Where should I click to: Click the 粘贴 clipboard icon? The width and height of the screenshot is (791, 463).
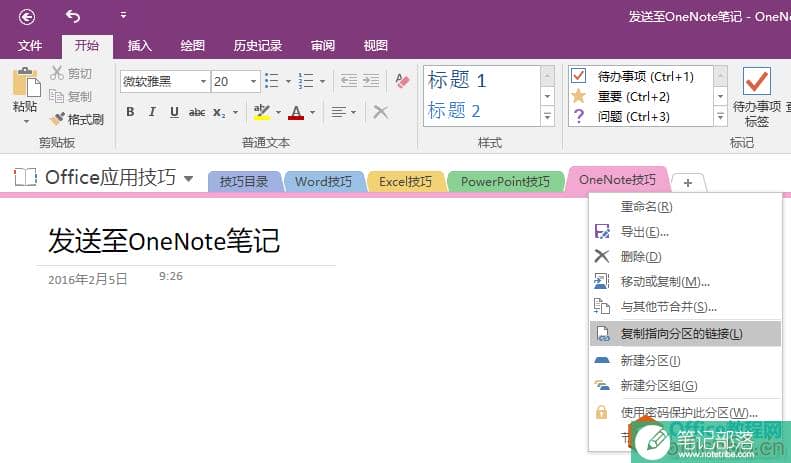point(26,82)
